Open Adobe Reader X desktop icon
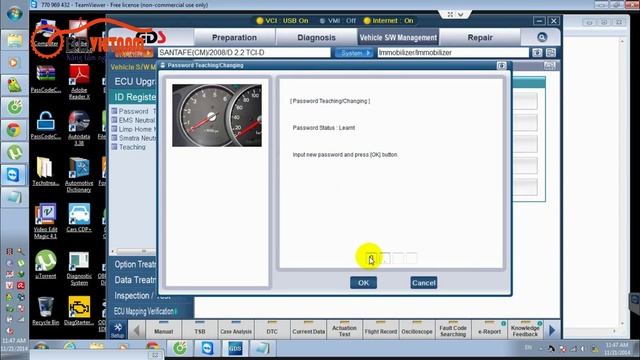 (79, 82)
